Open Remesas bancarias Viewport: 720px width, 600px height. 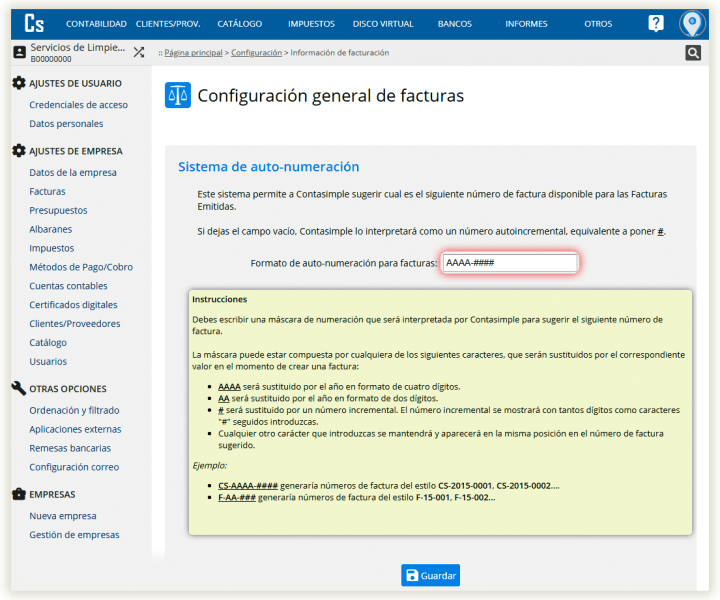(70, 448)
